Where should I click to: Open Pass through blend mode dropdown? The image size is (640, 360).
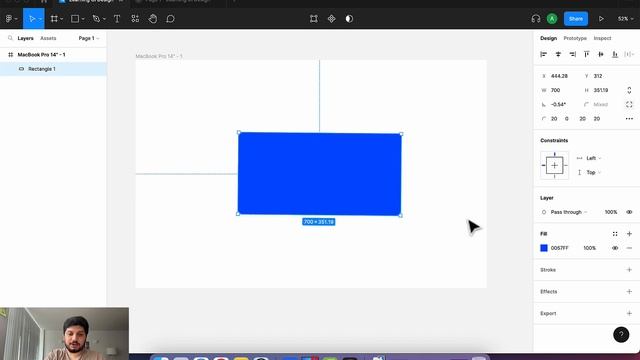pyautogui.click(x=569, y=212)
